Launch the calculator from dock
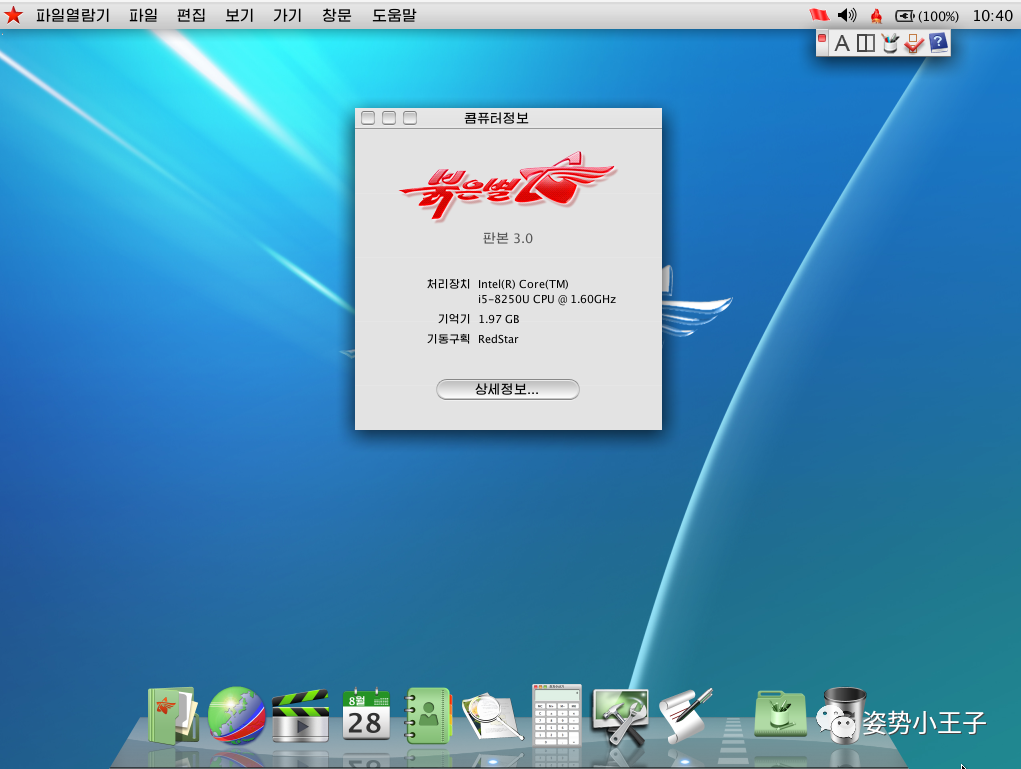 [x=557, y=715]
